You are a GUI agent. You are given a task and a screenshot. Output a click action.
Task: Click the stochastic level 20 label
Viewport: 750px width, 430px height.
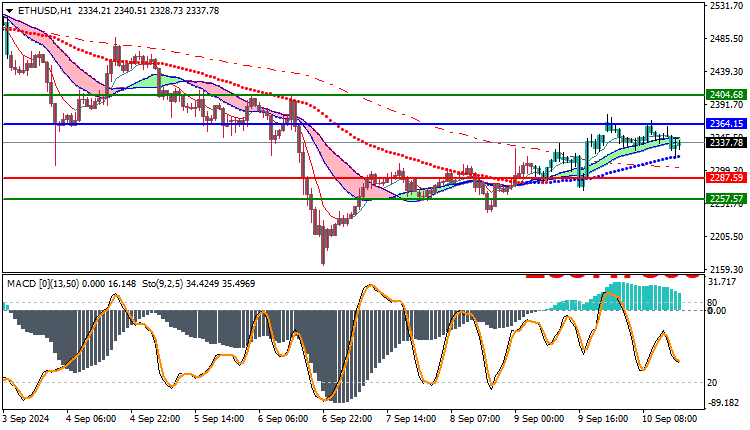tap(712, 383)
